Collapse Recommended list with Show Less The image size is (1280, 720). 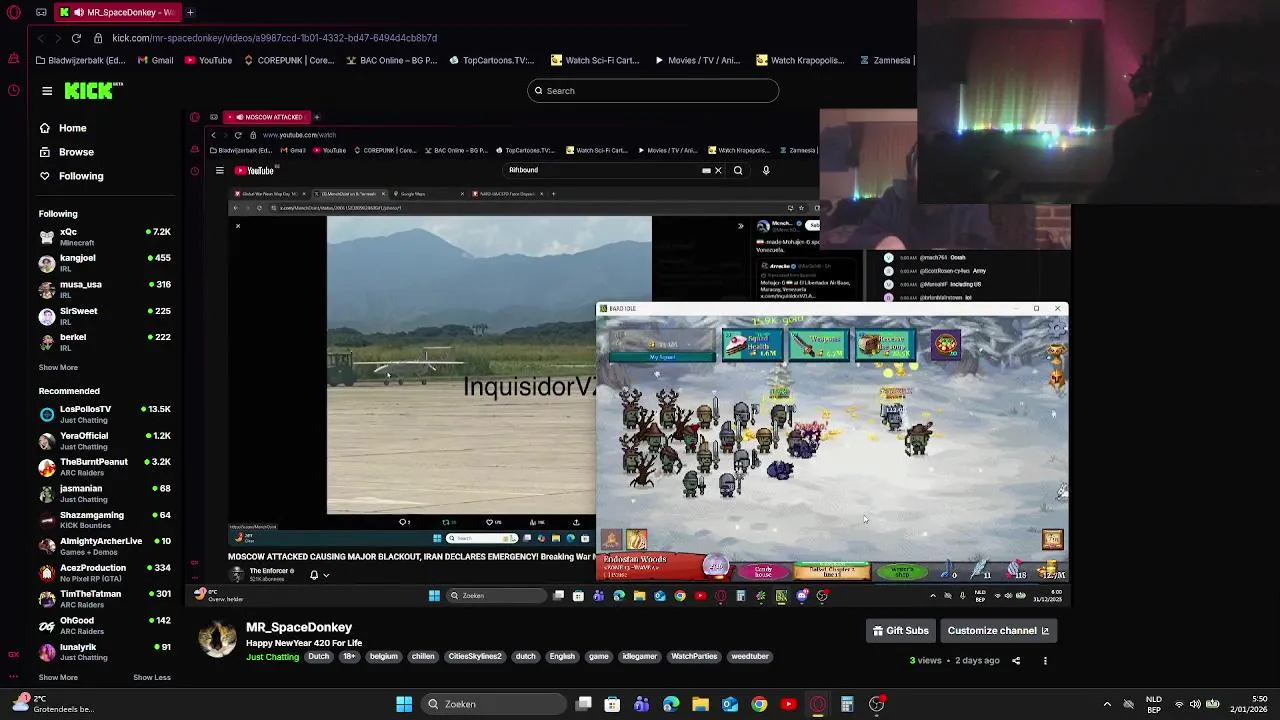pyautogui.click(x=152, y=677)
